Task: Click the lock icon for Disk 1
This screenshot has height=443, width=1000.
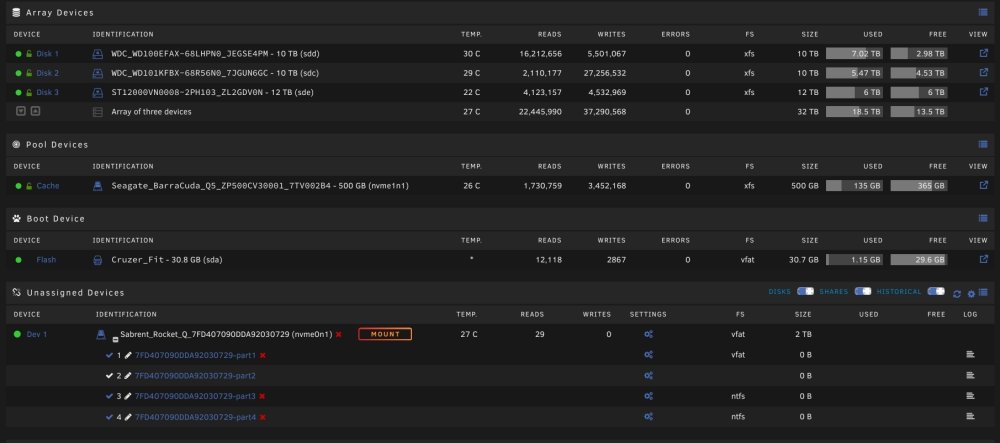Action: [x=29, y=54]
